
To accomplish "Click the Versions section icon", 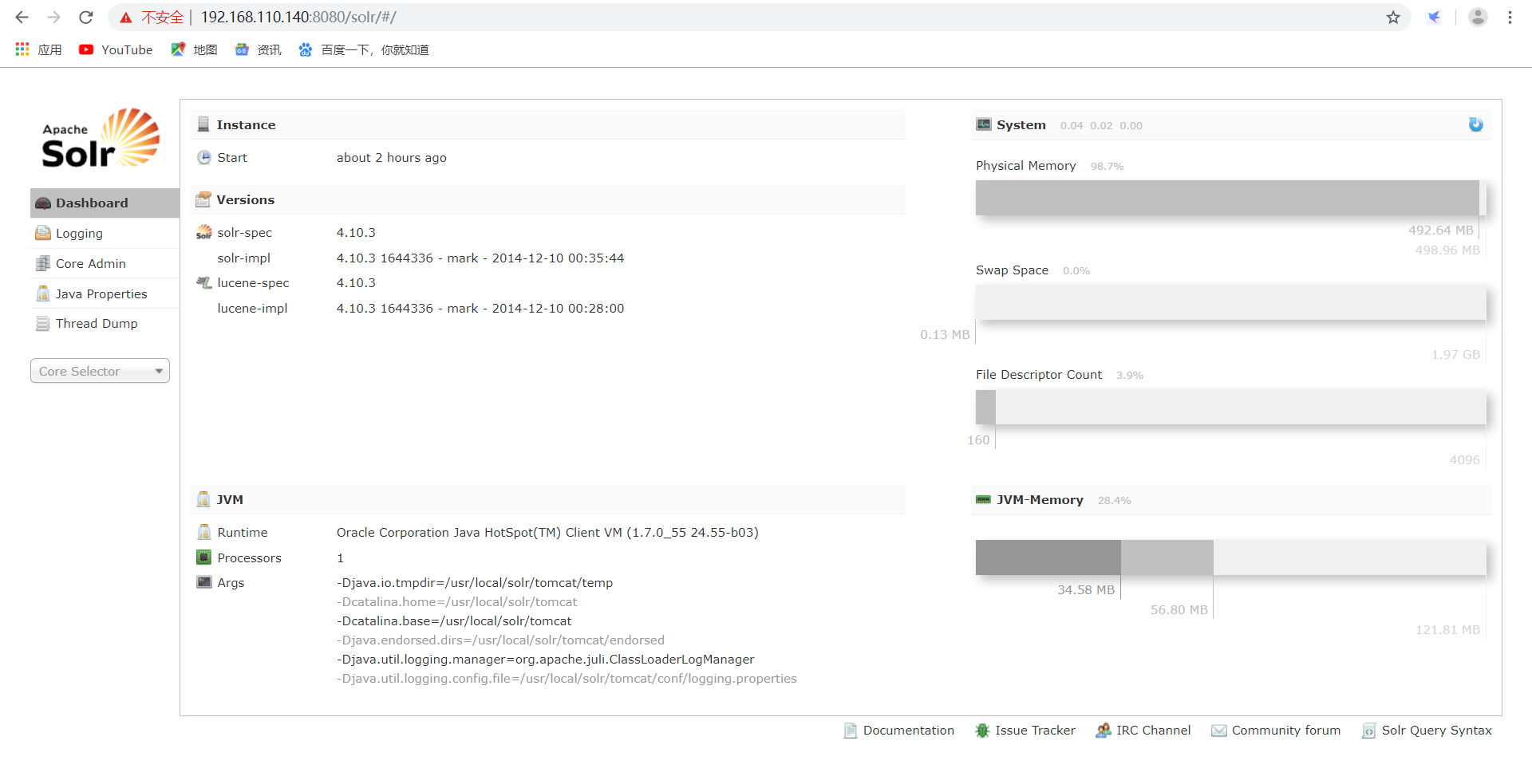I will click(x=203, y=199).
